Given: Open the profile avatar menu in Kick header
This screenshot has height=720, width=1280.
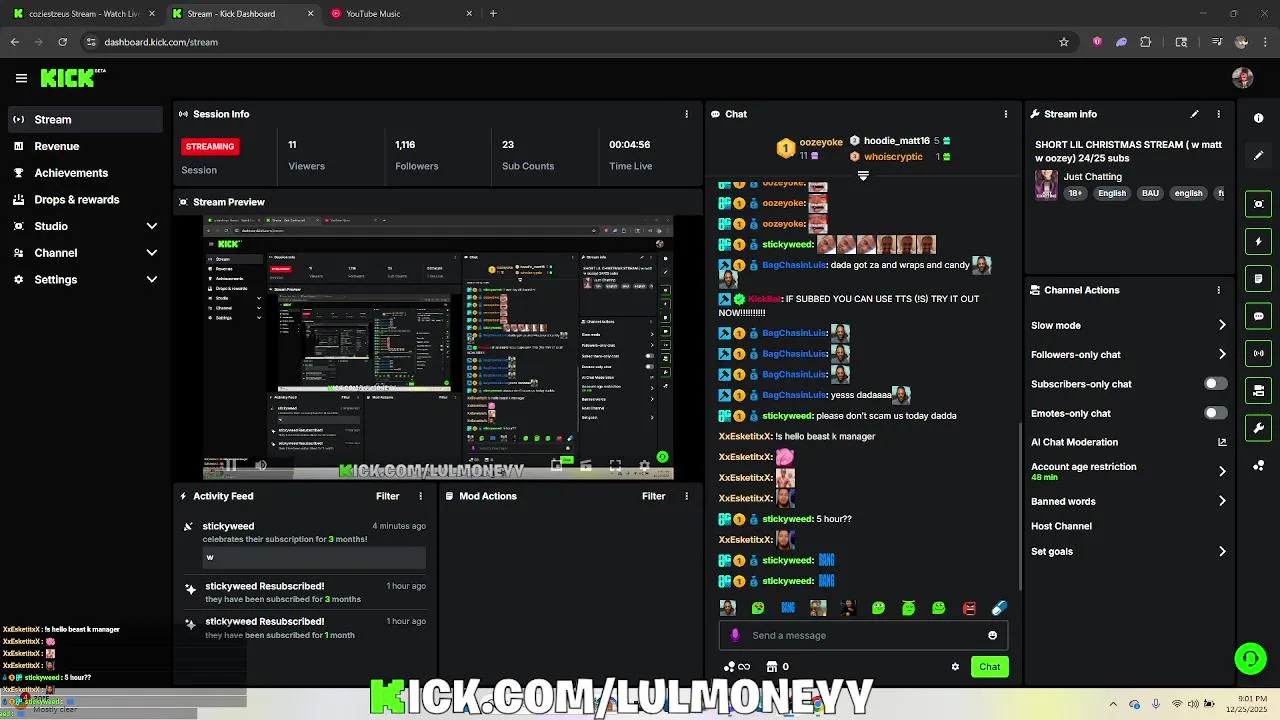Looking at the screenshot, I should [x=1243, y=78].
